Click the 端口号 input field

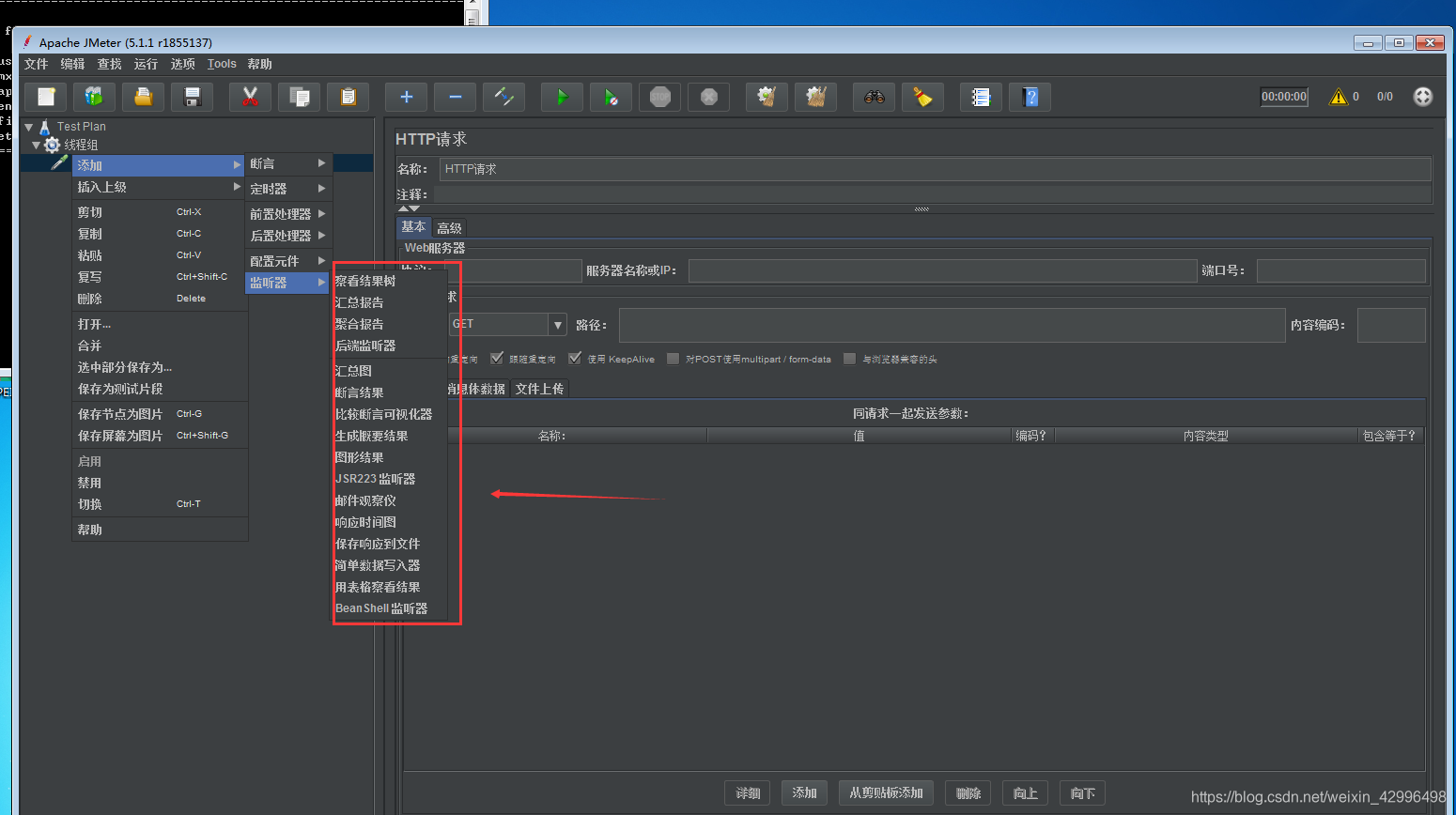coord(1341,270)
